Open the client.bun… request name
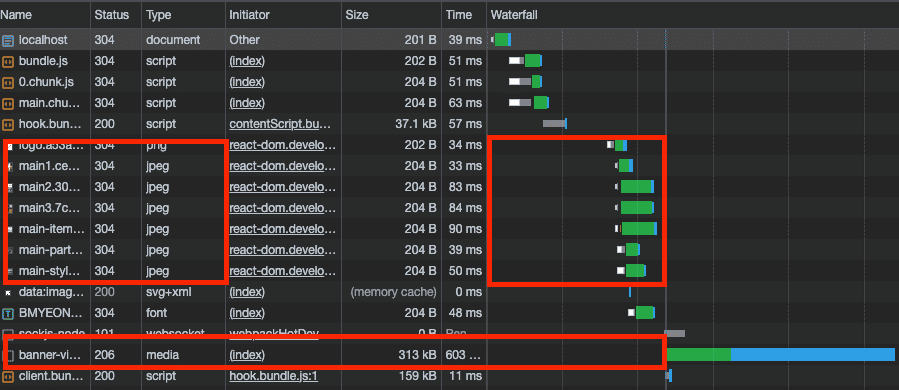Screen dimensions: 899x390 [52, 376]
